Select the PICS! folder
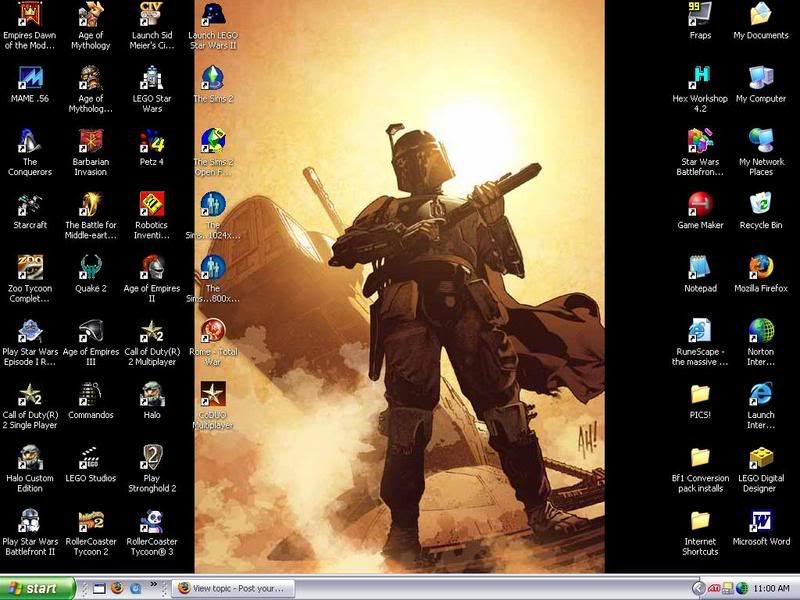 pyautogui.click(x=700, y=401)
